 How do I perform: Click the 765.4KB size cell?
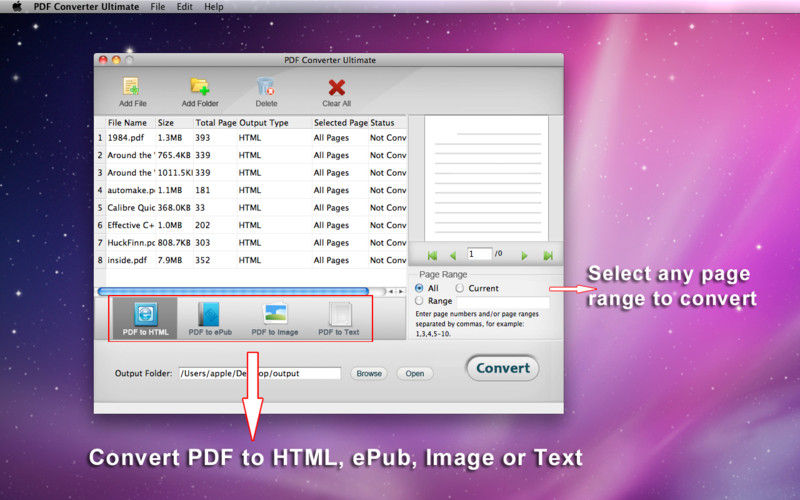(x=174, y=155)
